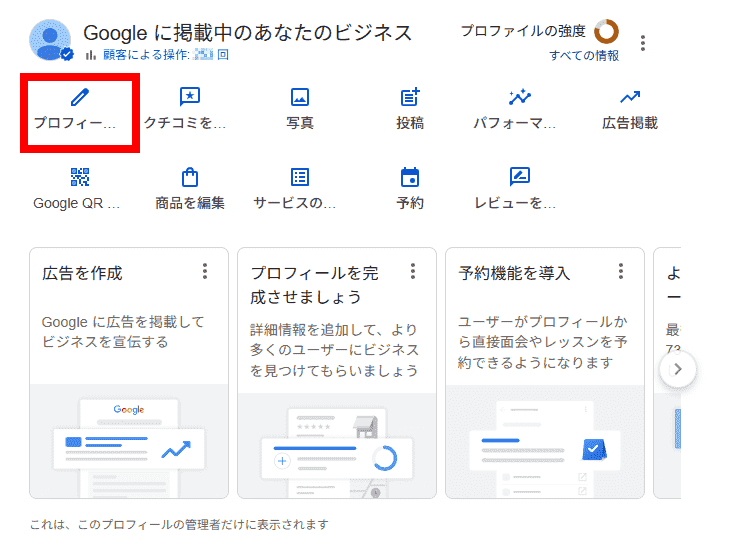
Task: Click the ユーザーがプロフィールから description text
Action: pos(542,342)
